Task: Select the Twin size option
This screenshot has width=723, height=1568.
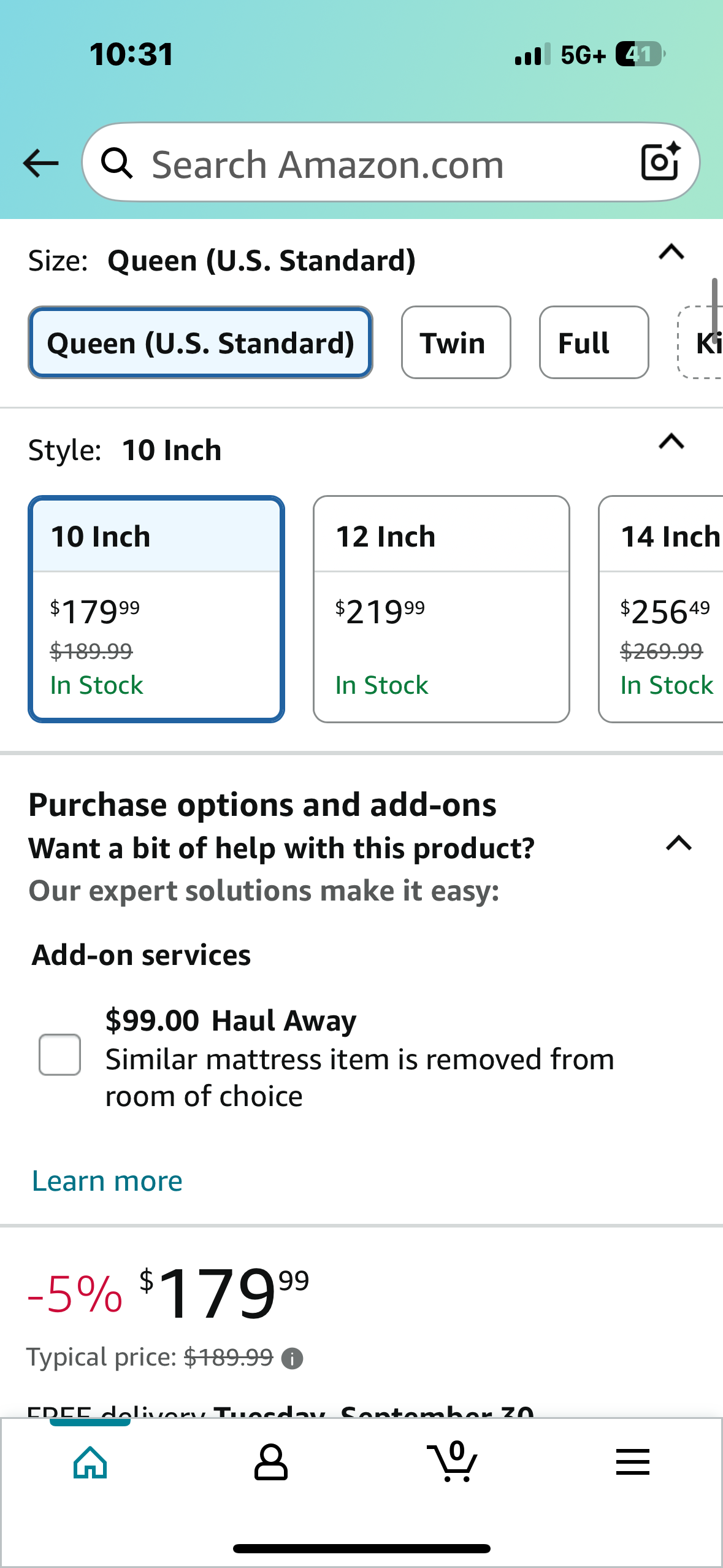Action: click(x=456, y=342)
